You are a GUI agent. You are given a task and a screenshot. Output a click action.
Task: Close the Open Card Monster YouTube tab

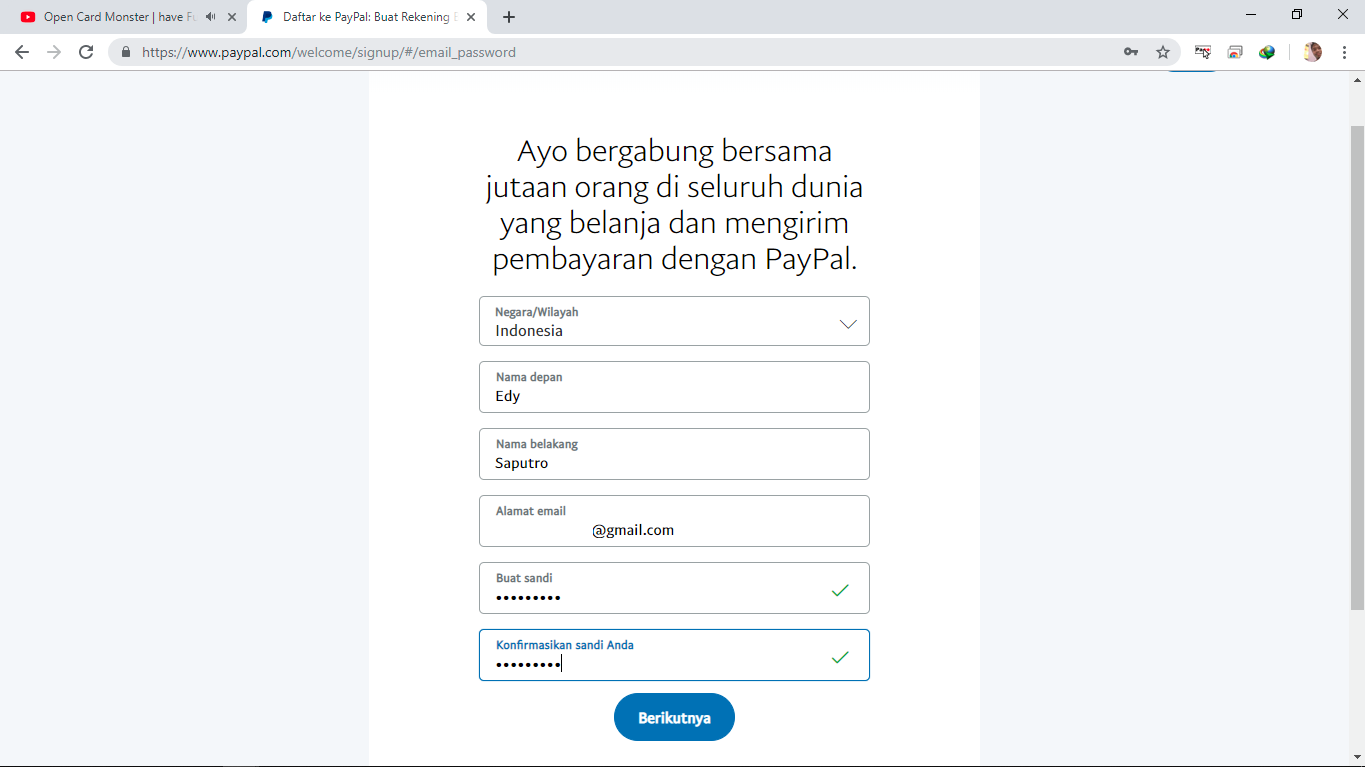(x=232, y=17)
